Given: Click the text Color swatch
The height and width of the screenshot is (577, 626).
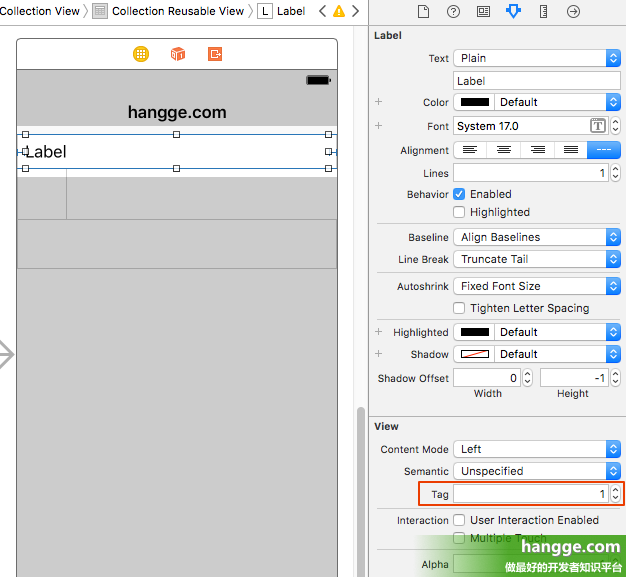Looking at the screenshot, I should 474,102.
